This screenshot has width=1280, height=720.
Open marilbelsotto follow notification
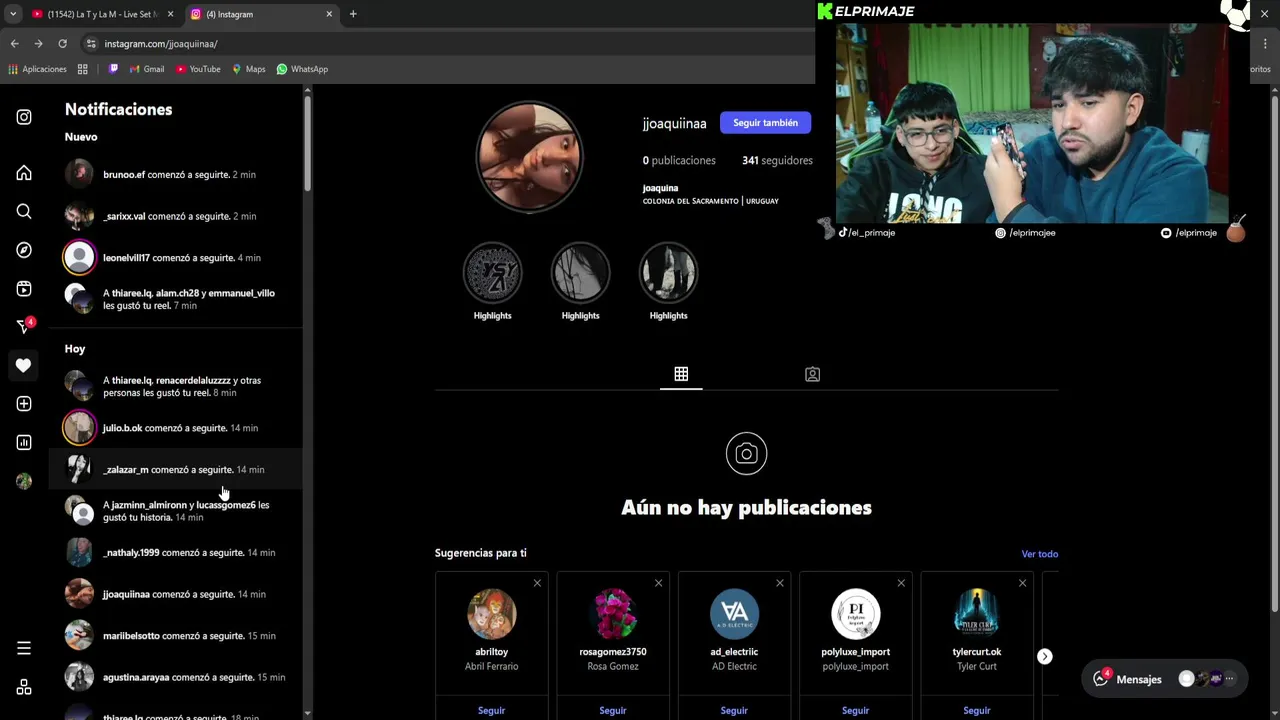click(175, 636)
